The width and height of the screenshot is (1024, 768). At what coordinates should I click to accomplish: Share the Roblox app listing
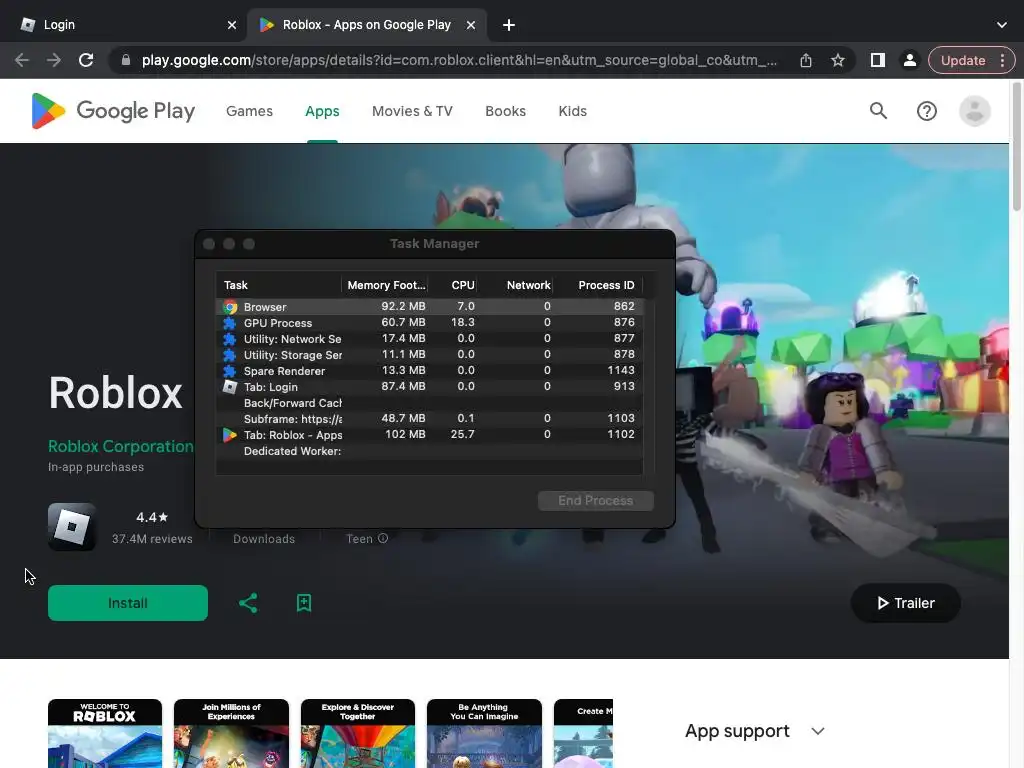(248, 603)
